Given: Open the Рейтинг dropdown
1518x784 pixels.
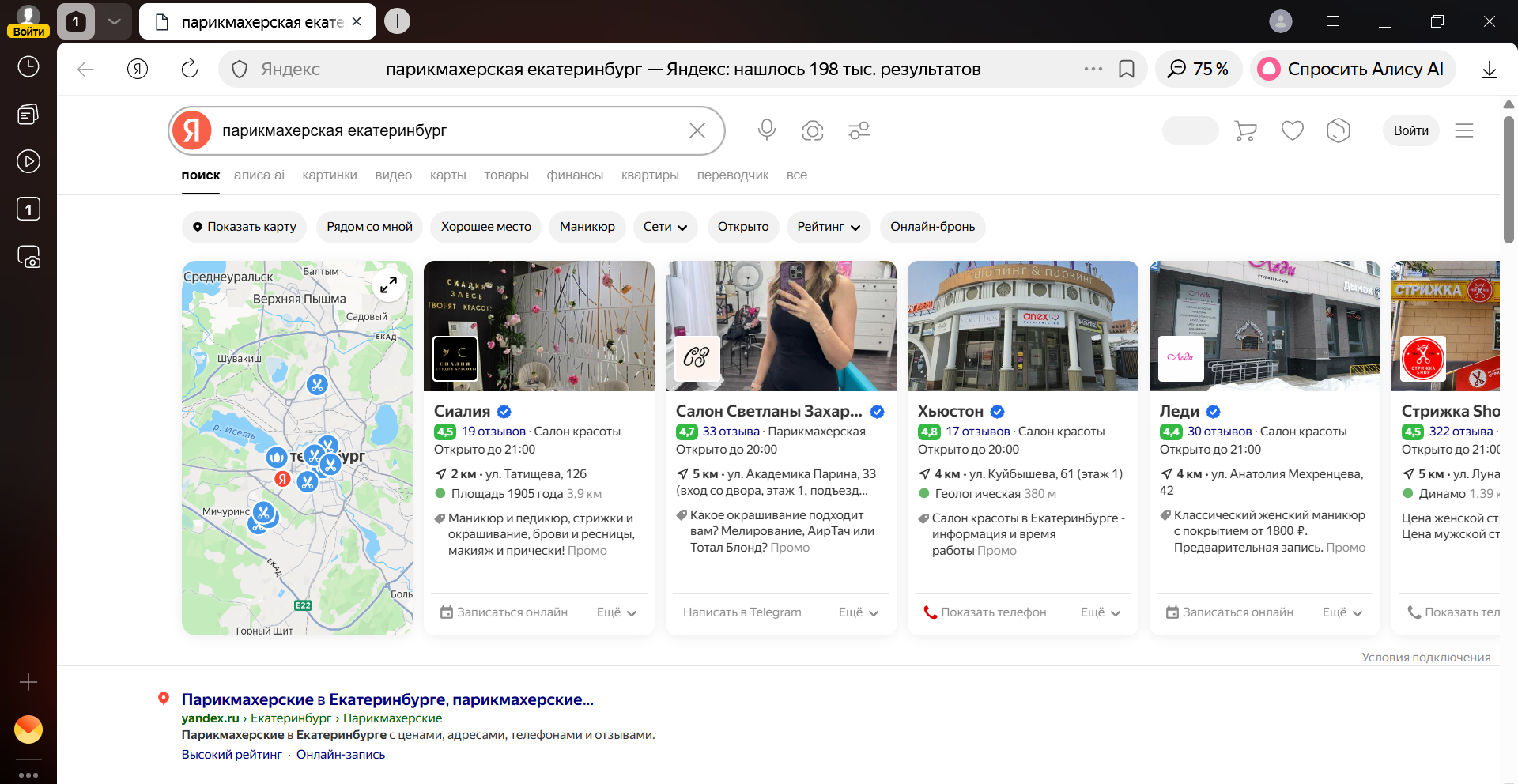Looking at the screenshot, I should pos(827,227).
